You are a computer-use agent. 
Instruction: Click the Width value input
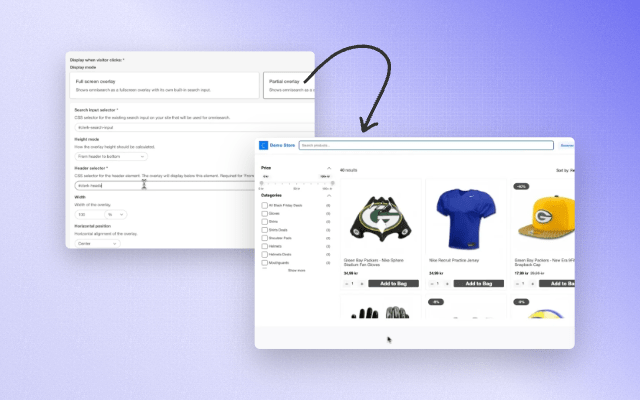(x=89, y=214)
